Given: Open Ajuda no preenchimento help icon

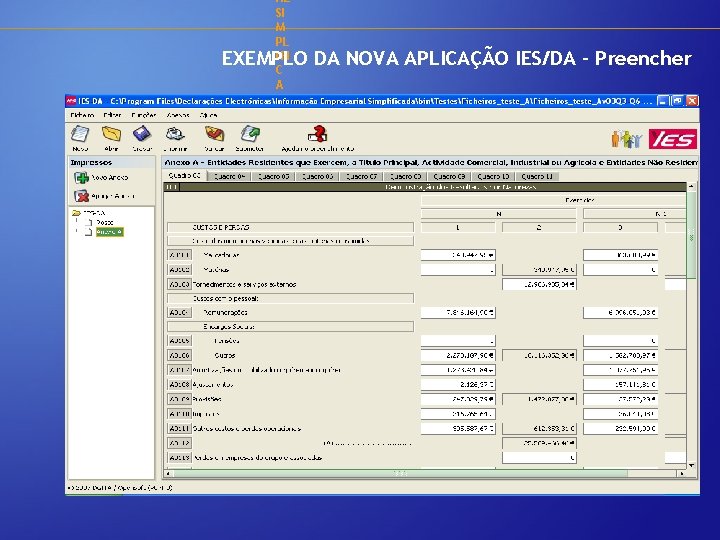Looking at the screenshot, I should coord(317,134).
